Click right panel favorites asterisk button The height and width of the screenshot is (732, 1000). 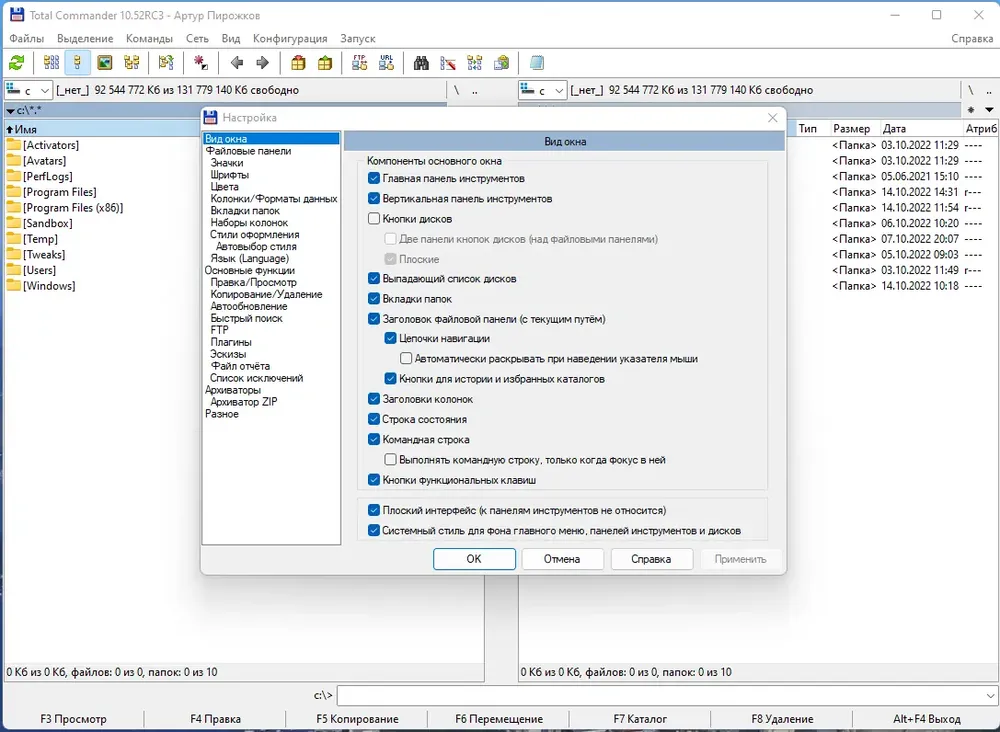[x=971, y=110]
